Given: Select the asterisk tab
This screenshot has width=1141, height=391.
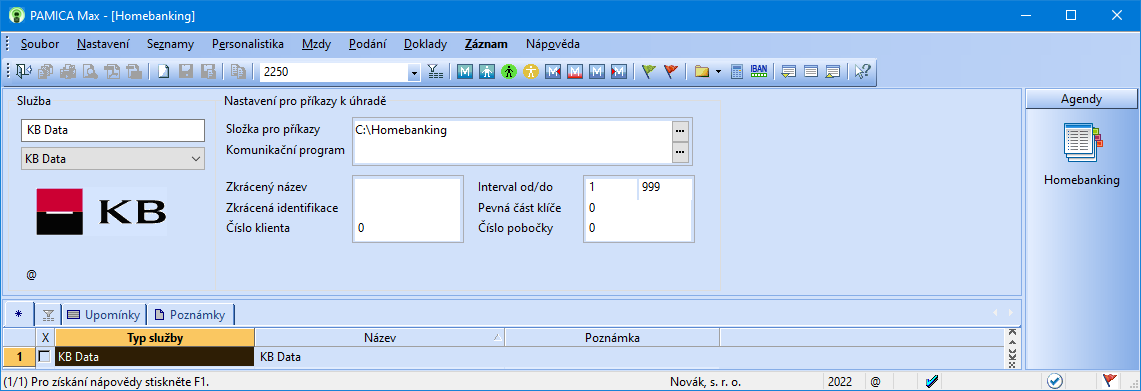Looking at the screenshot, I should click(19, 314).
